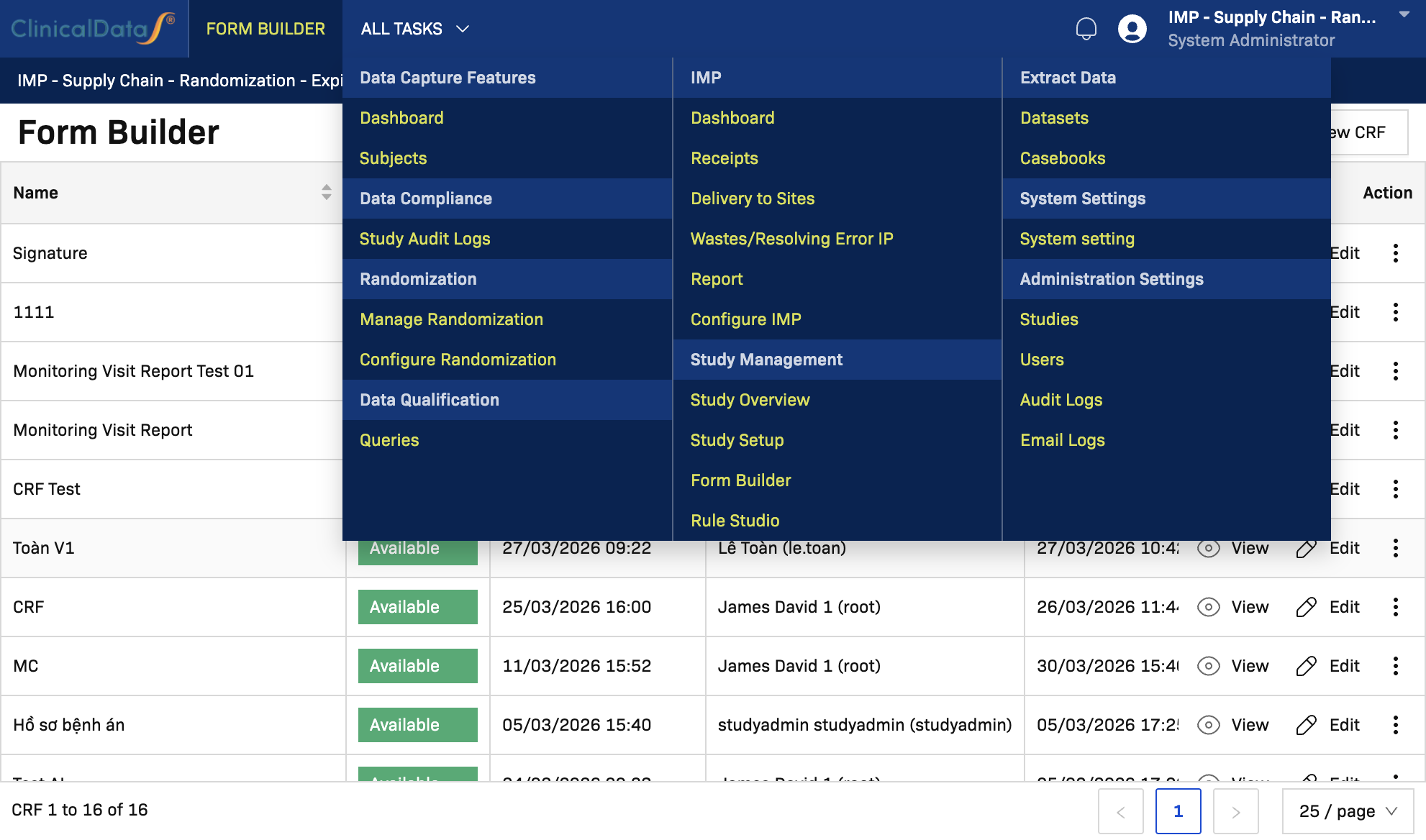Click the page number 1 box

pos(1178,811)
